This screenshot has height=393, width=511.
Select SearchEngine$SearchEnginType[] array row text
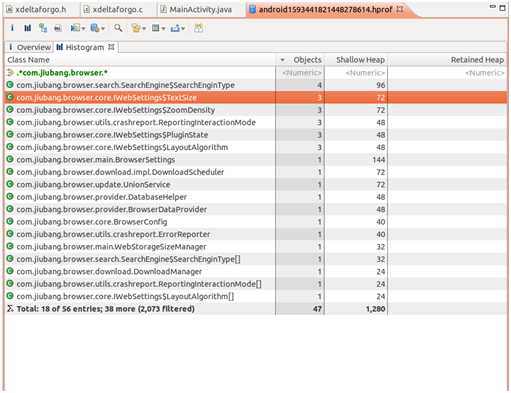(128, 259)
